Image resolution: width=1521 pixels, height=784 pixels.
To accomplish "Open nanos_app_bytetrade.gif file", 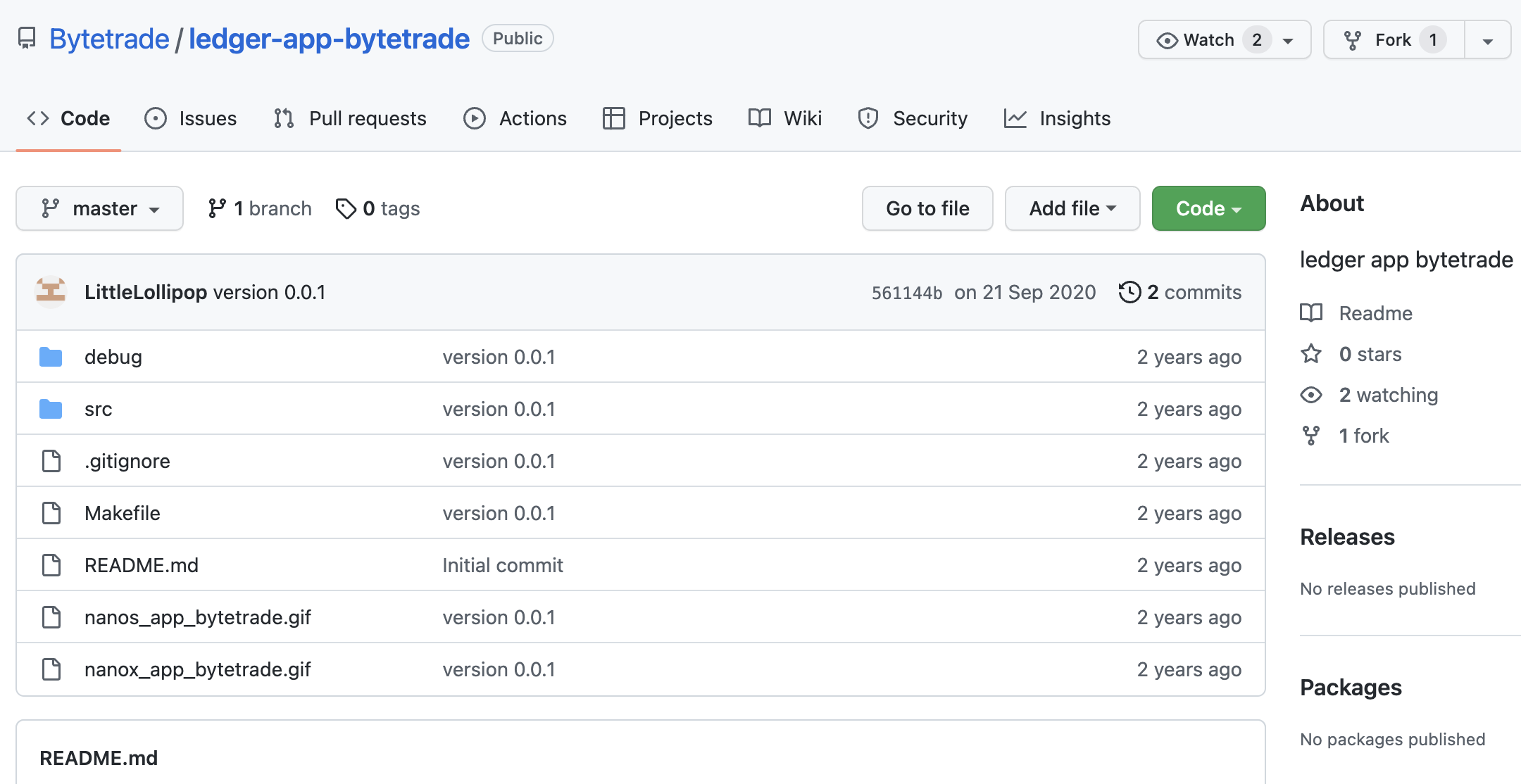I will tap(198, 617).
